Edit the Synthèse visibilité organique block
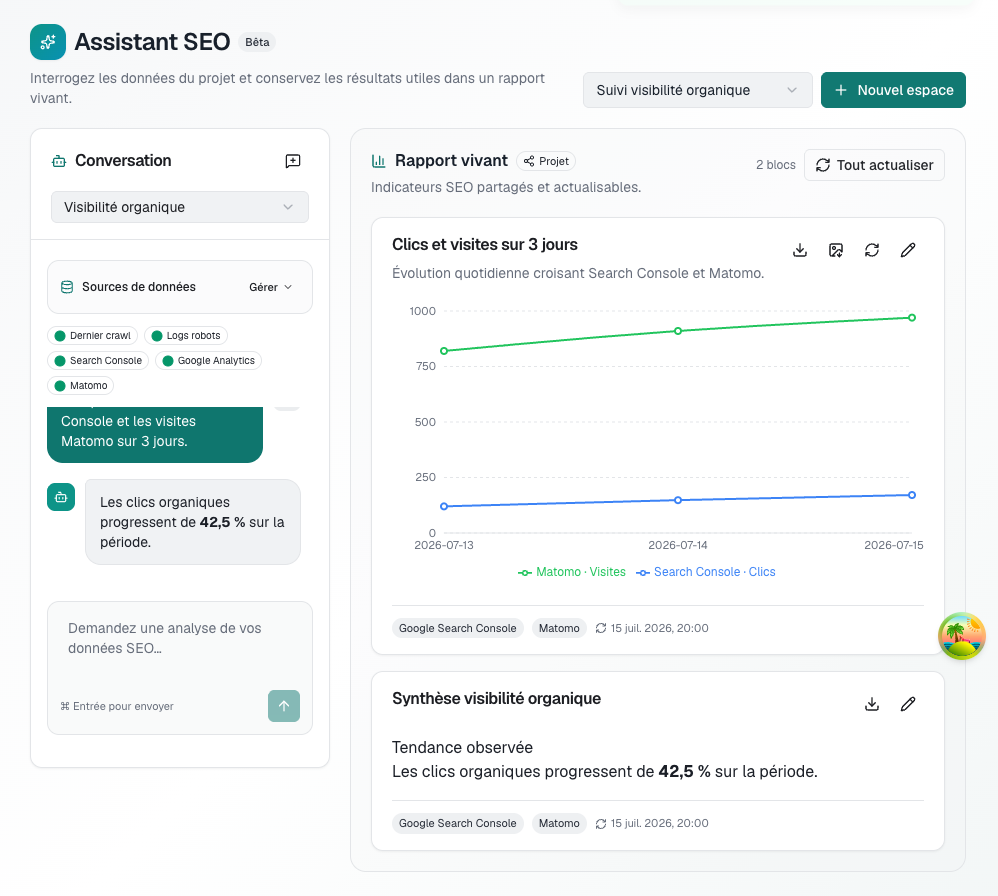Screen dimensions: 998x896 908,704
